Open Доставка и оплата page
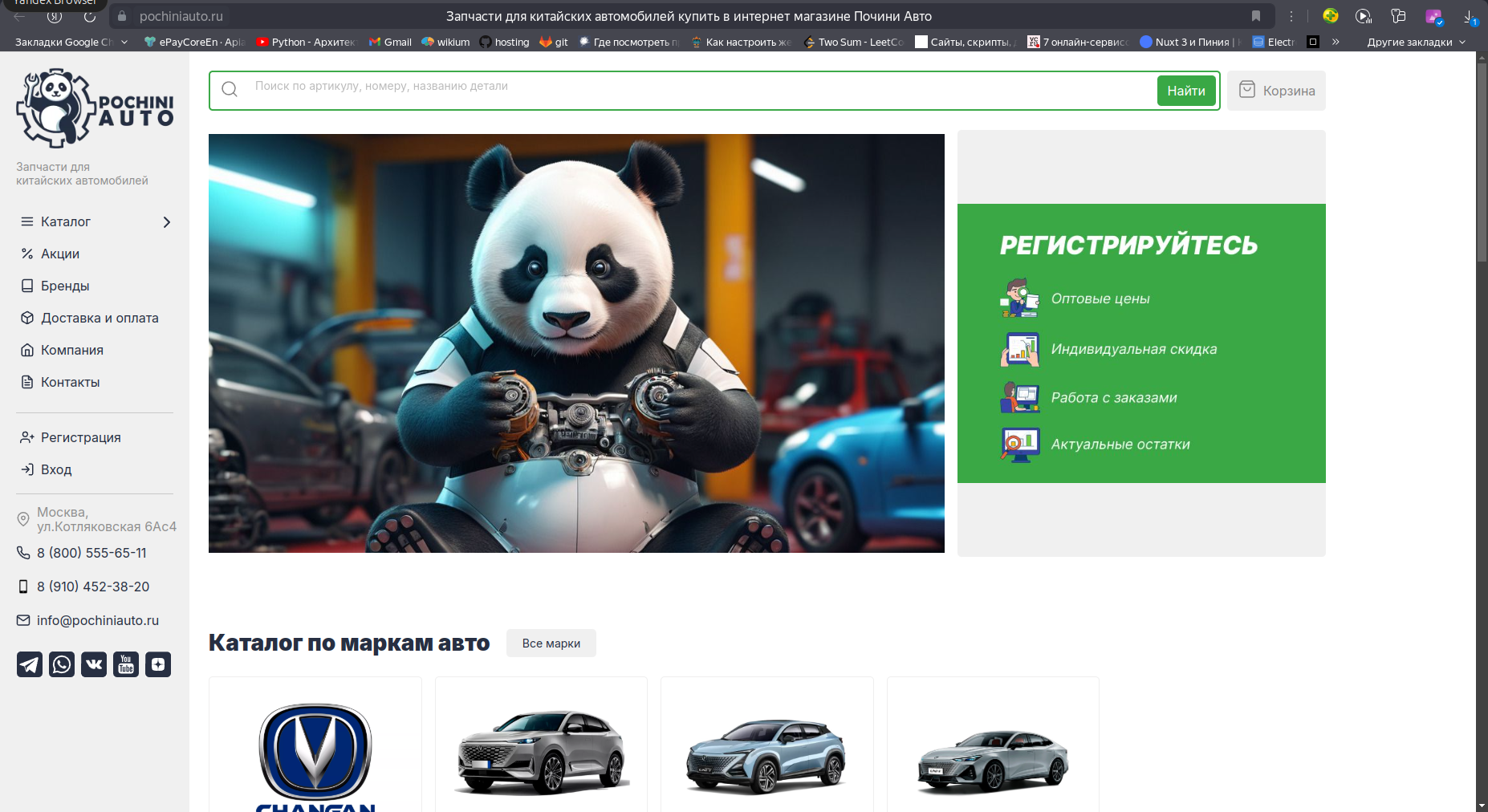Viewport: 1488px width, 812px height. (x=100, y=318)
